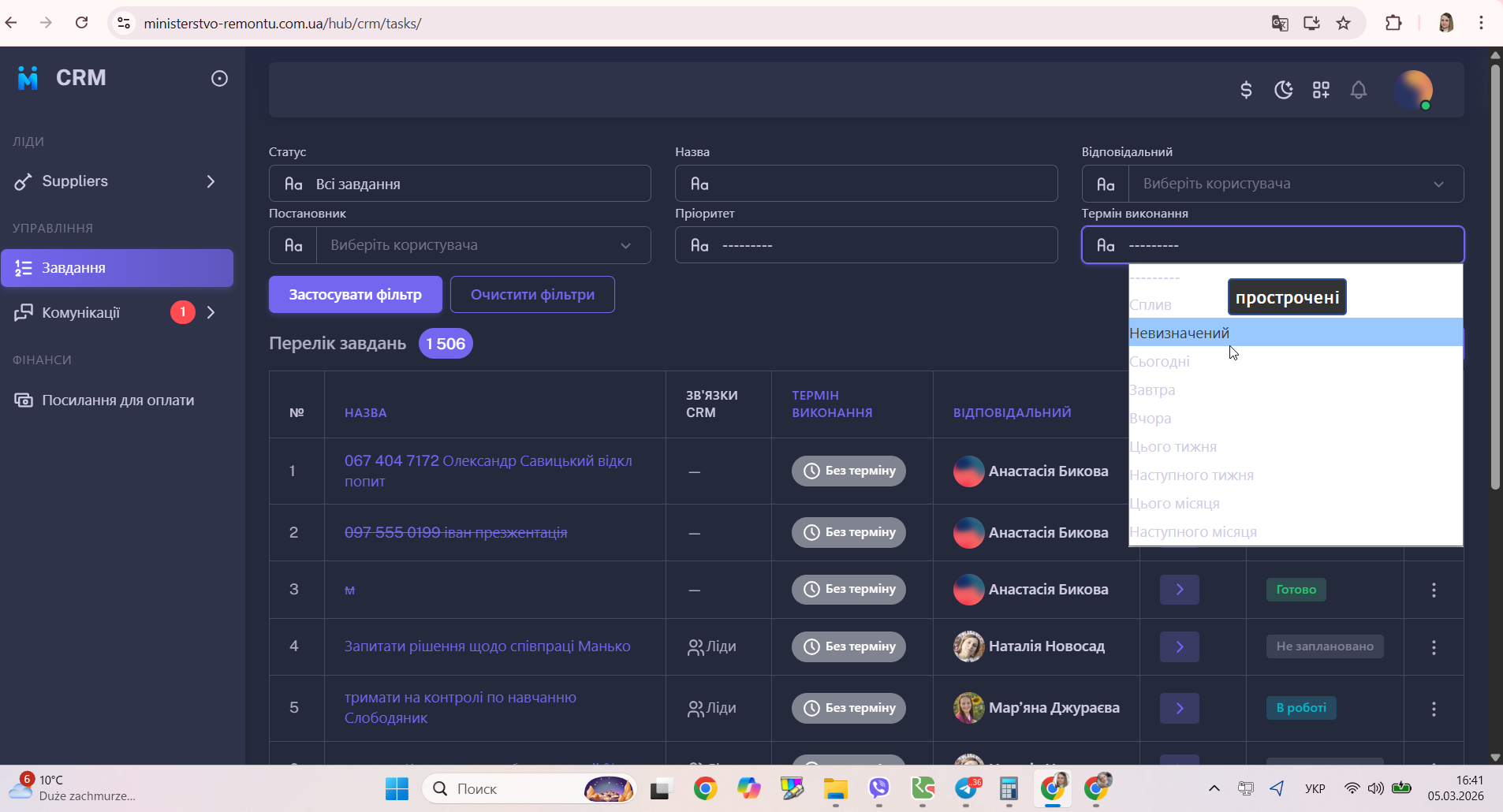Go back in the browser

click(11, 23)
